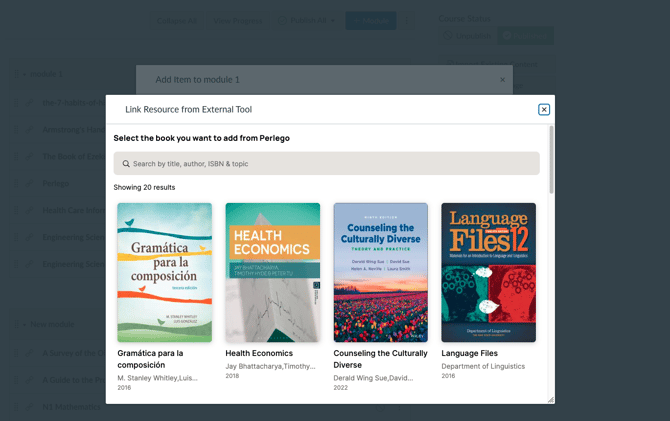This screenshot has height=421, width=670.
Task: Click the add Module button
Action: tap(371, 21)
